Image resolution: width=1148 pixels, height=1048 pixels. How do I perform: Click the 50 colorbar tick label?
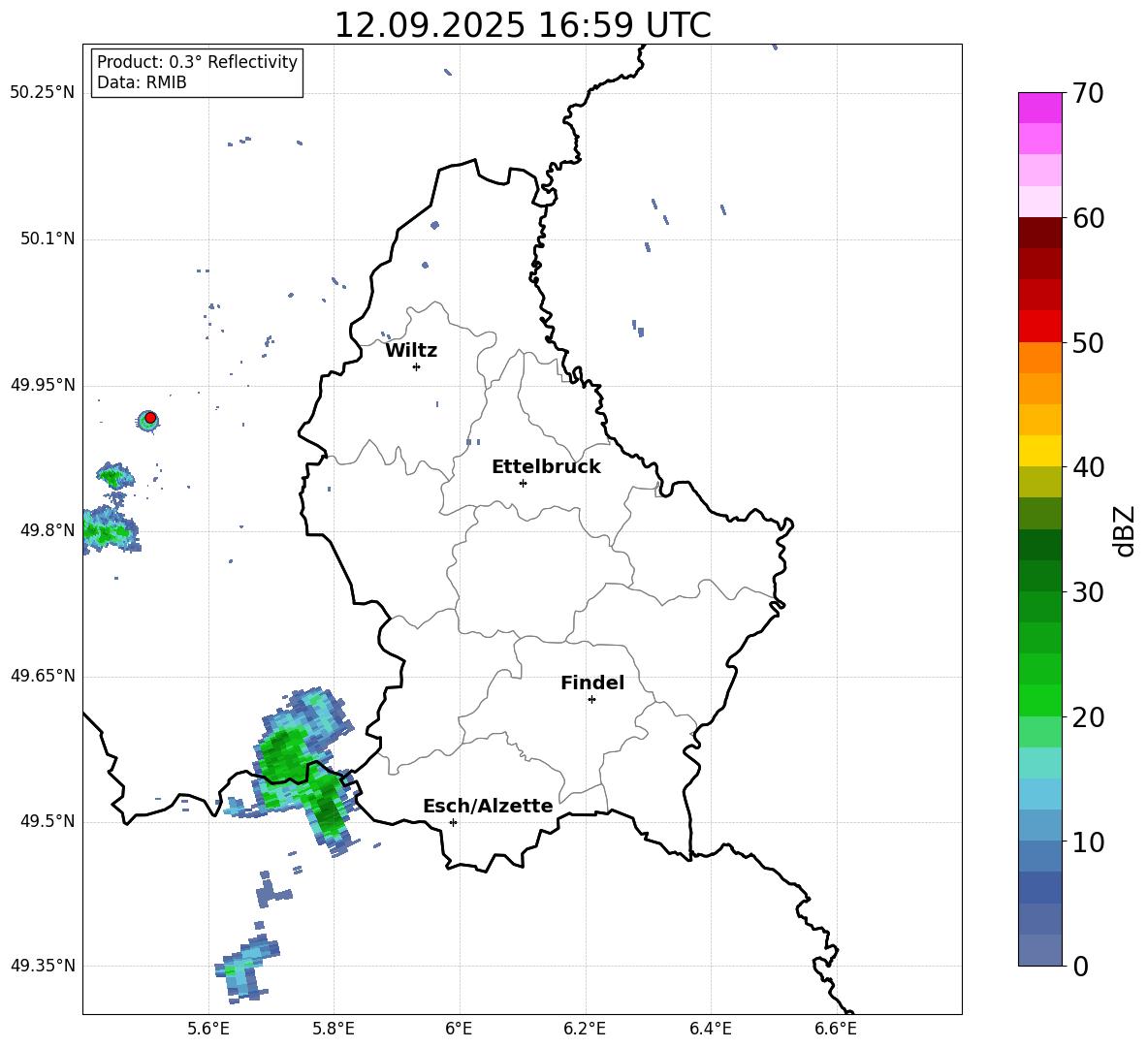1088,342
